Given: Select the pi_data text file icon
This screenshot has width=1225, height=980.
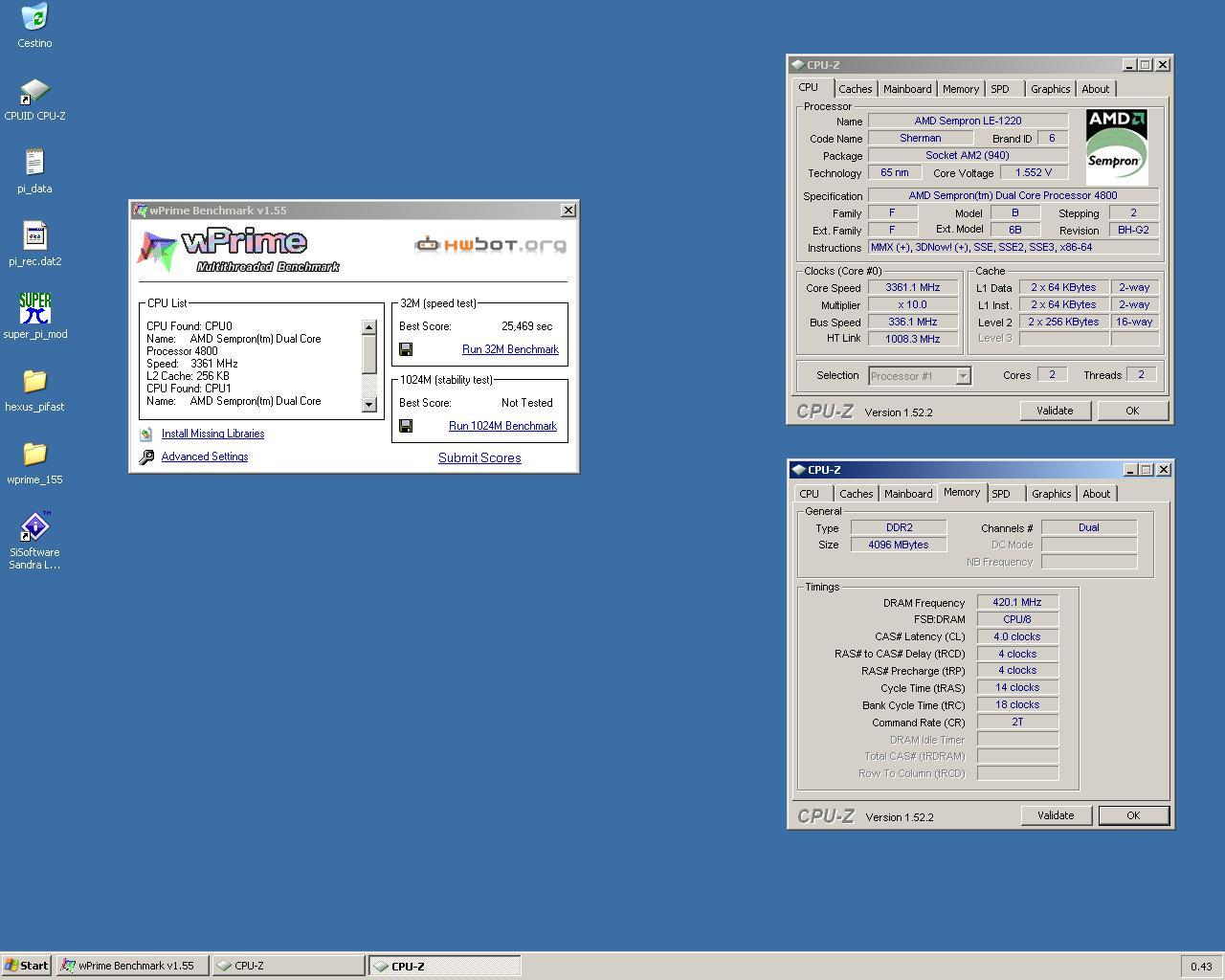Looking at the screenshot, I should (x=34, y=163).
